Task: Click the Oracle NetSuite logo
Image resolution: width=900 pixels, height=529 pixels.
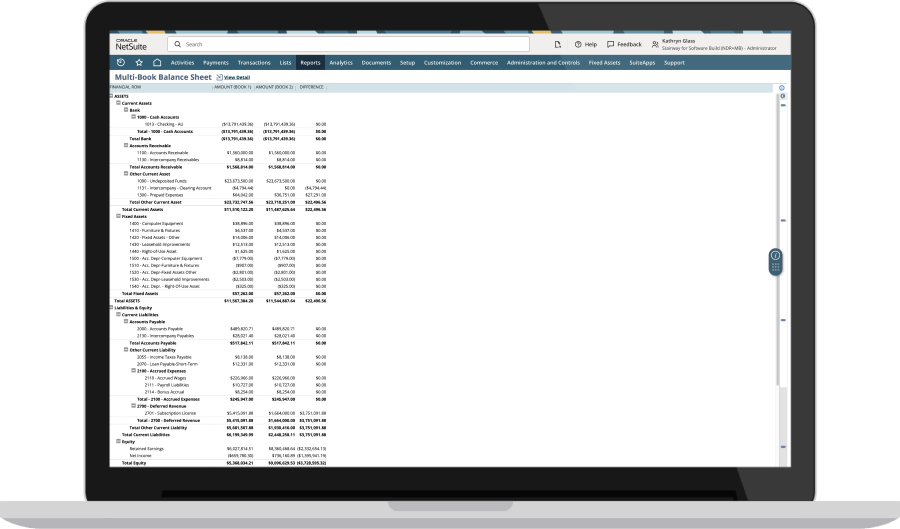Action: (x=128, y=44)
